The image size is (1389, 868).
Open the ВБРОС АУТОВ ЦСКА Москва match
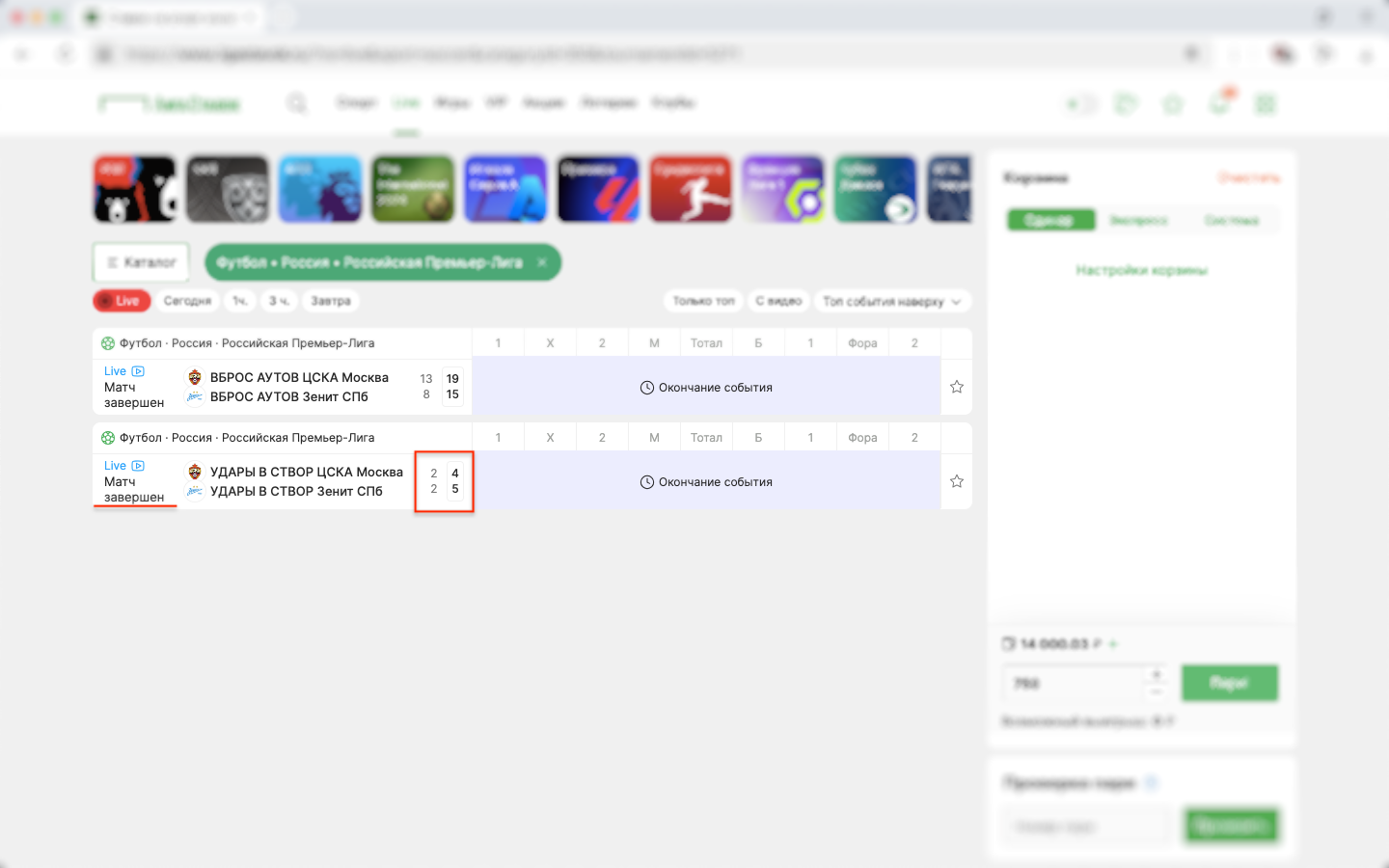299,377
